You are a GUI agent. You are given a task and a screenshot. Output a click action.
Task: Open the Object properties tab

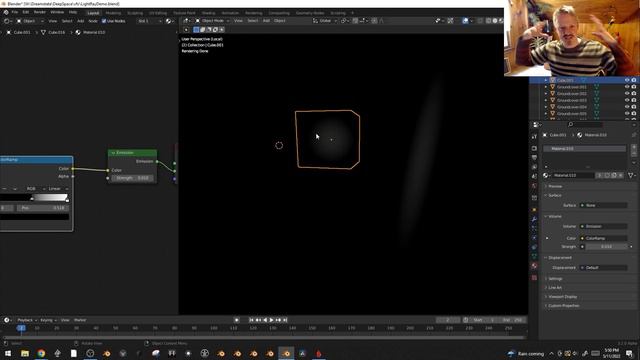[x=534, y=209]
